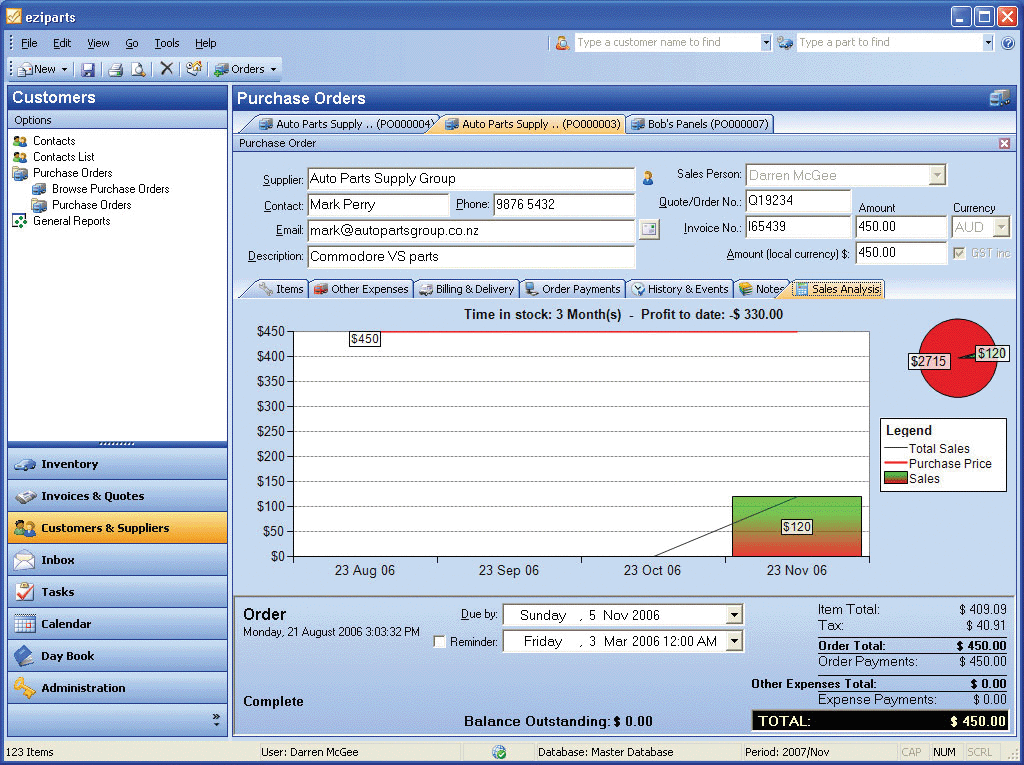Click the status bar globe connection icon

point(499,752)
